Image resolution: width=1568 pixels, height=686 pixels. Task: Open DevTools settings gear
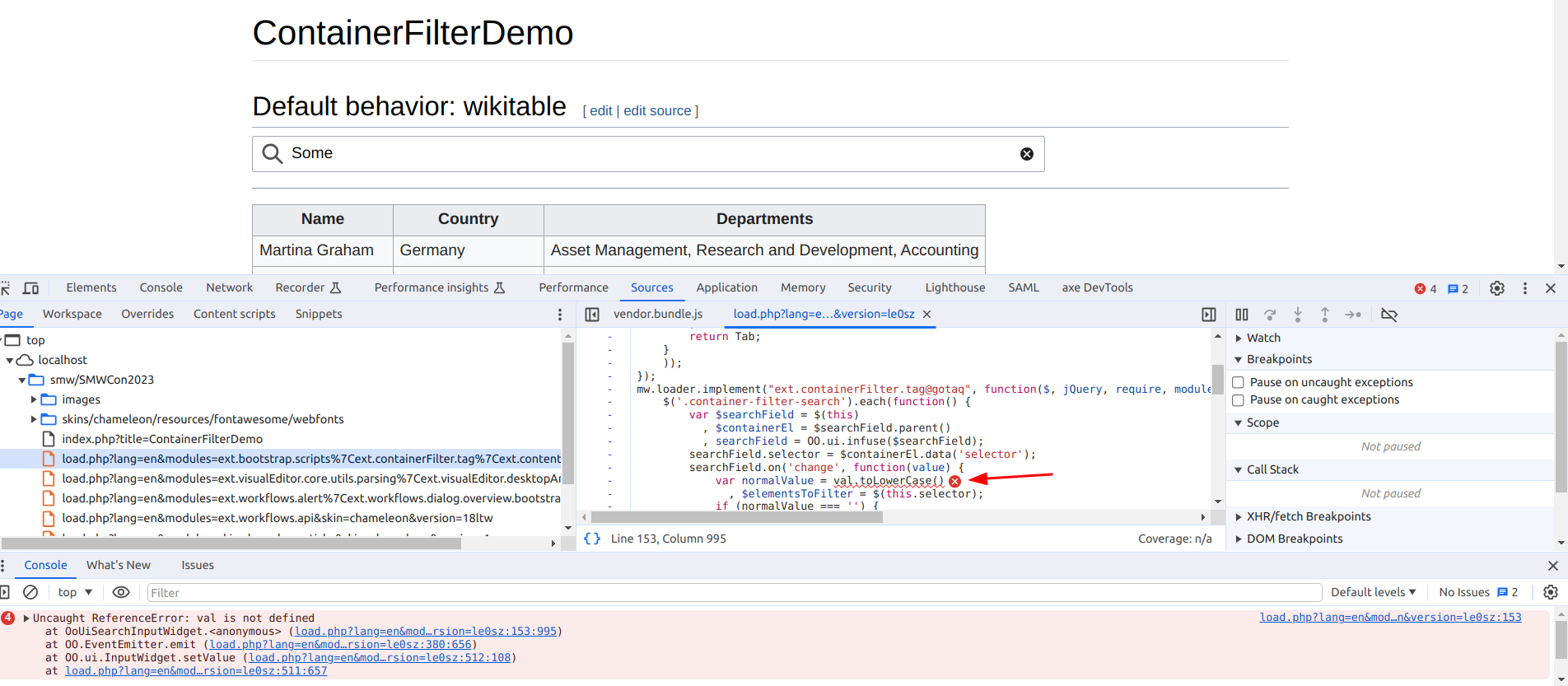tap(1497, 288)
